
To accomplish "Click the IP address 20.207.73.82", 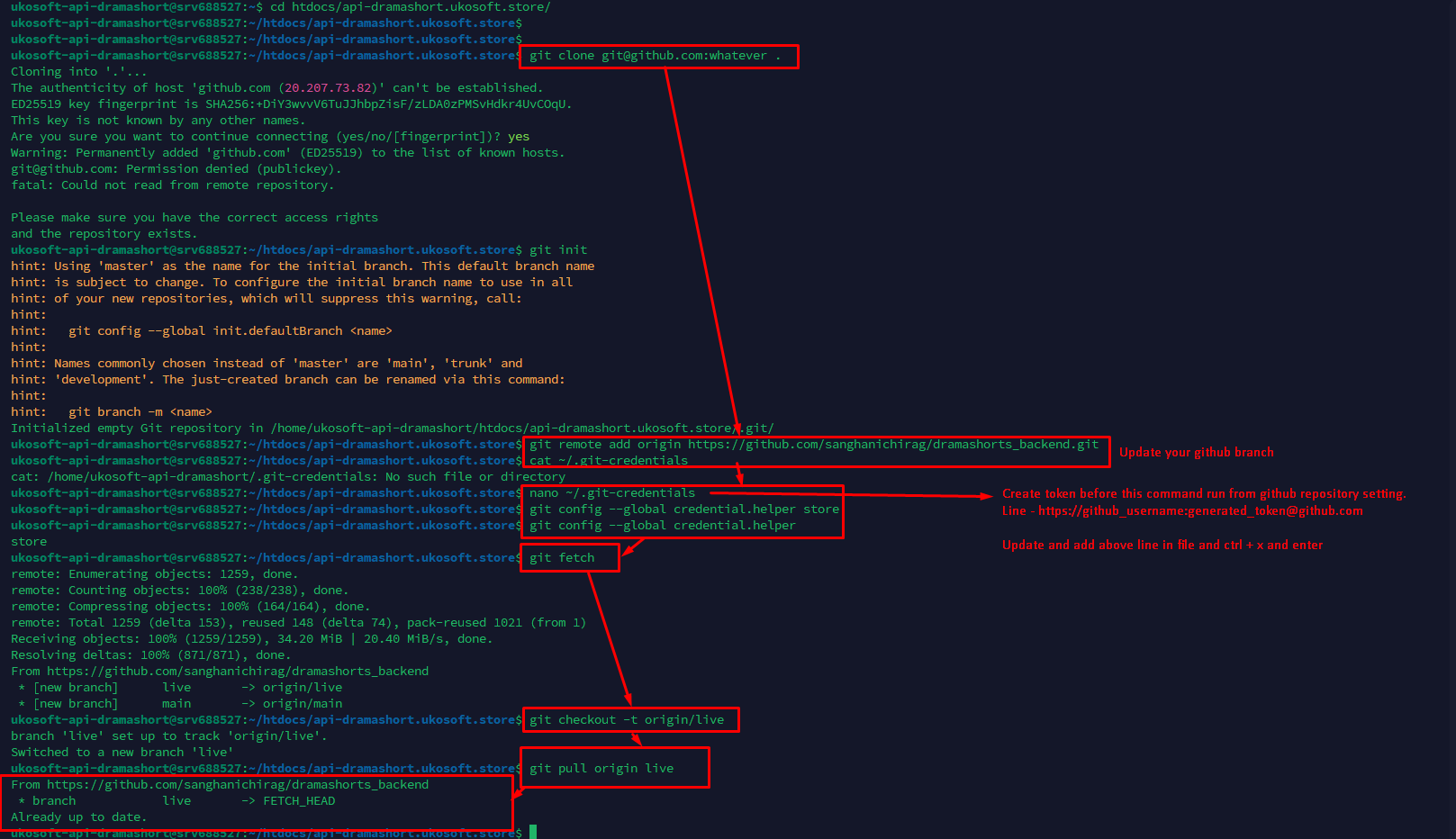I will (328, 88).
